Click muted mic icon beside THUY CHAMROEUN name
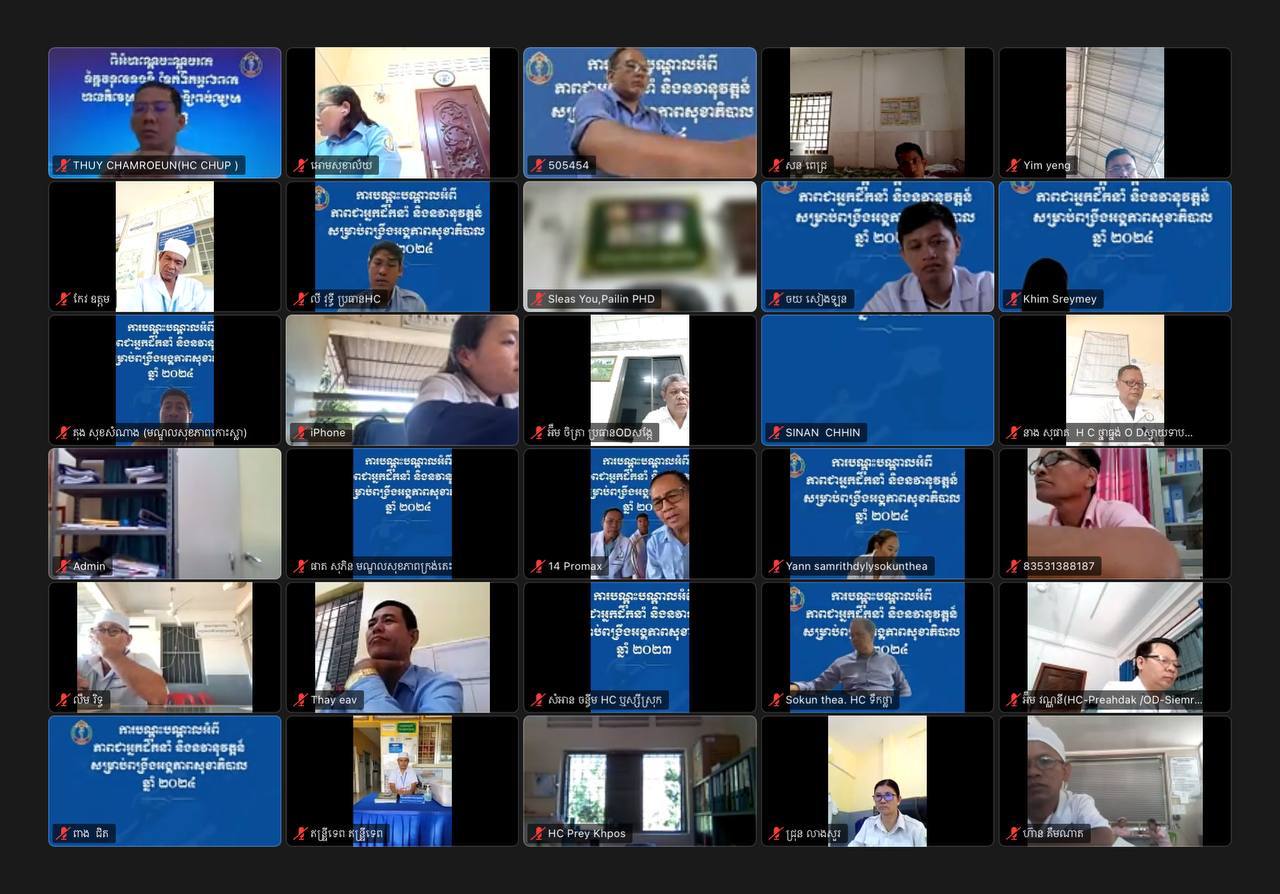The height and width of the screenshot is (894, 1280). tap(62, 166)
